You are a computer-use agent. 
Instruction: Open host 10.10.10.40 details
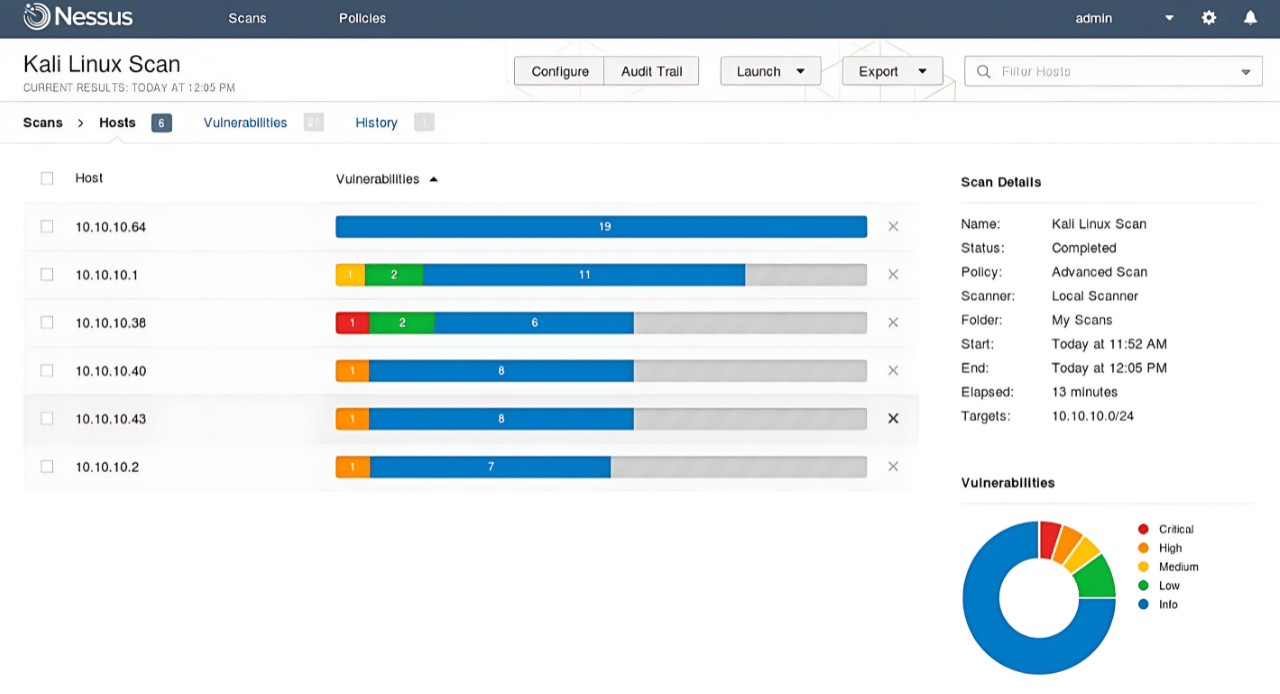[x=110, y=371]
